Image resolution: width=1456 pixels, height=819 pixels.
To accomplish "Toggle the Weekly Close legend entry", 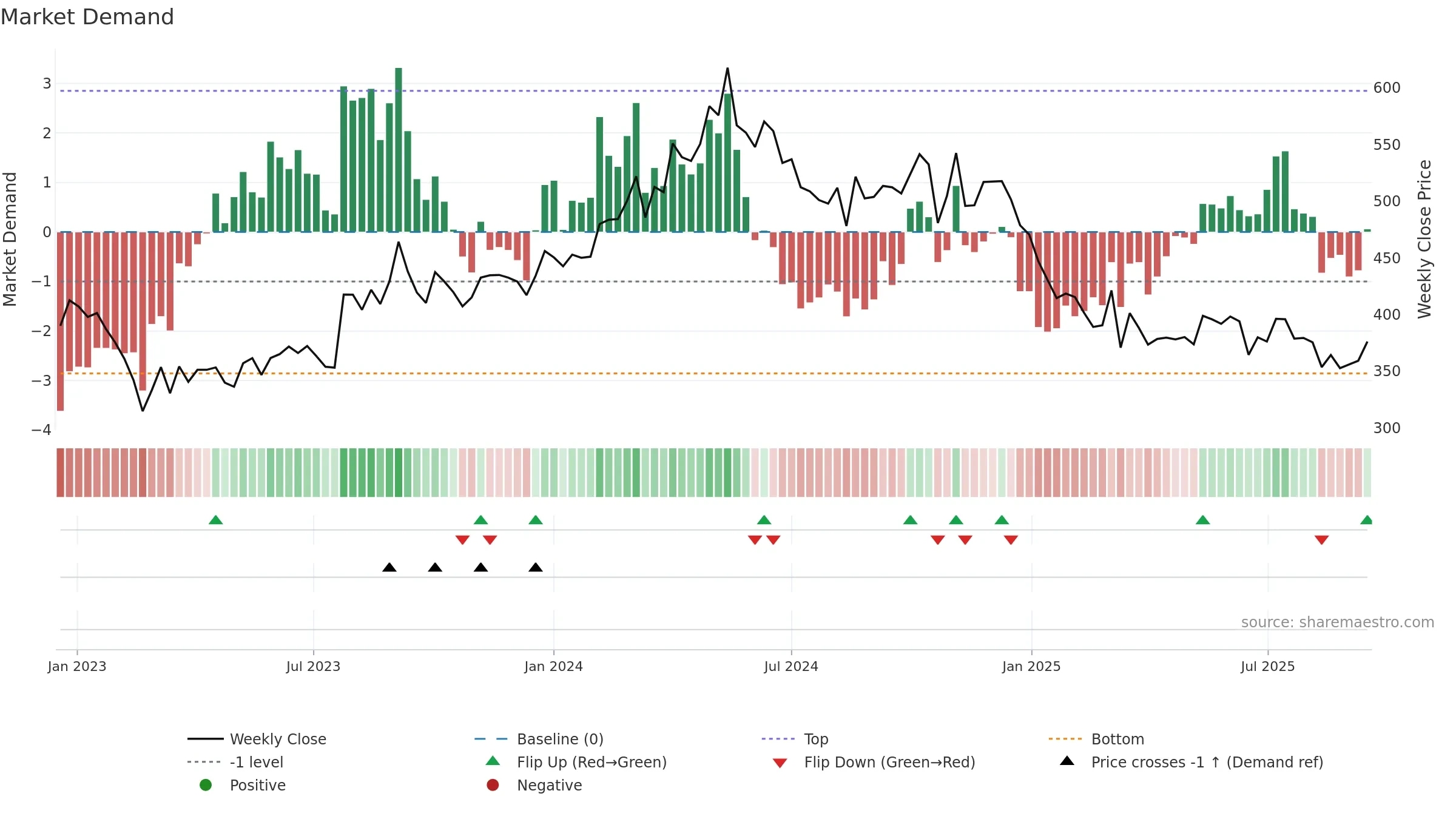I will coord(257,739).
